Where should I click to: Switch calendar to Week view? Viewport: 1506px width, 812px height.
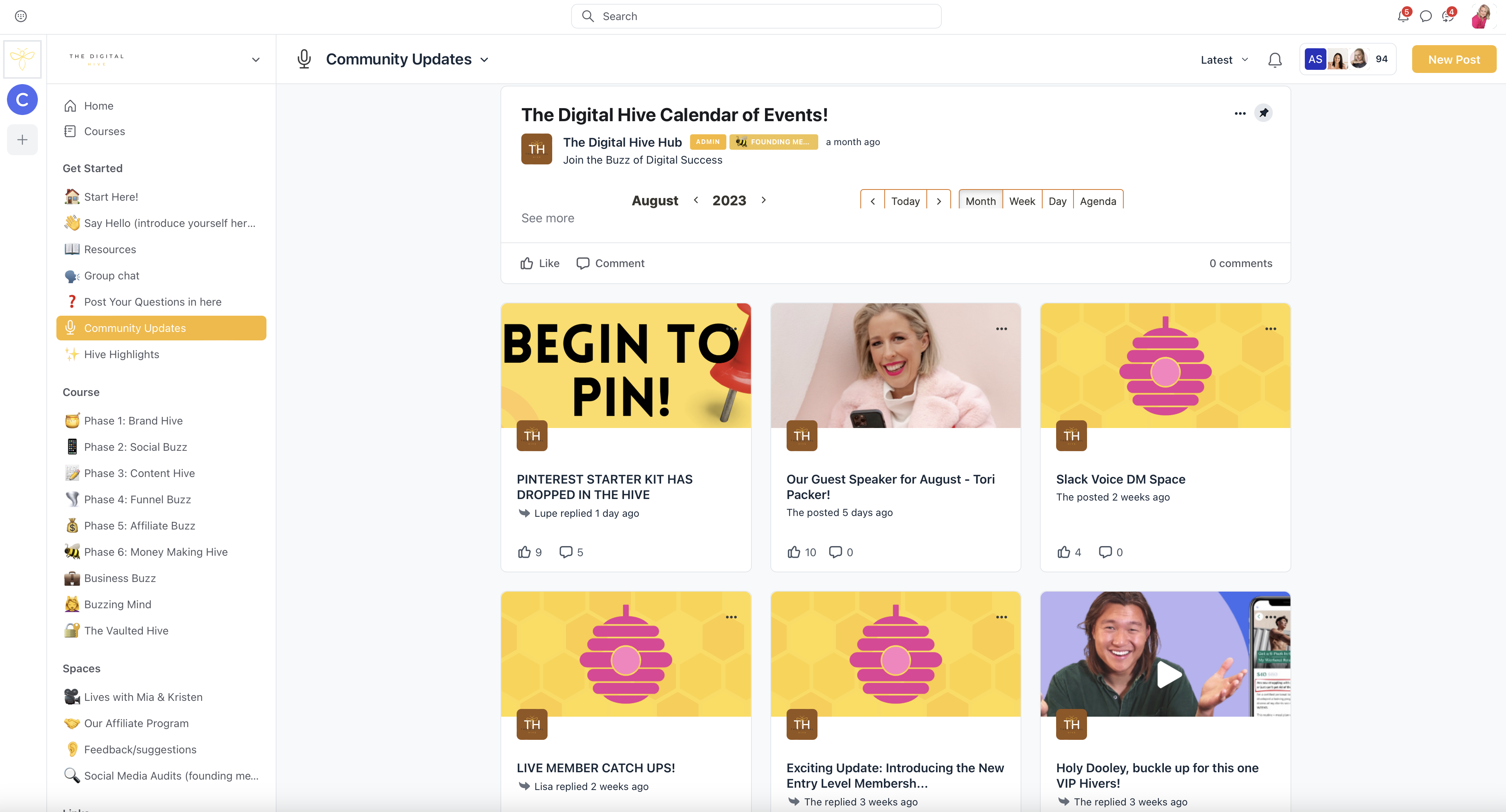[1022, 200]
